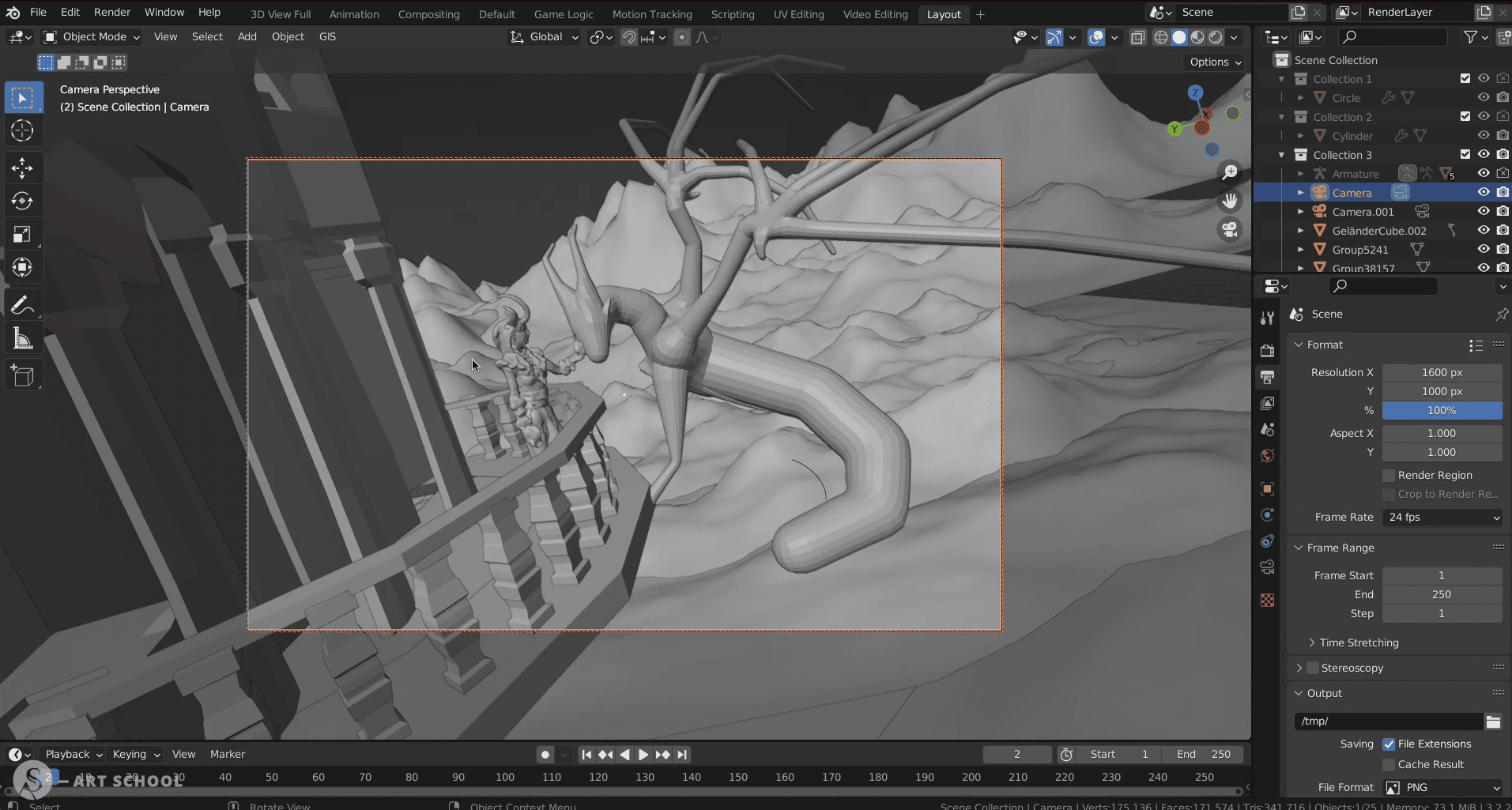Select the Select Box tool
Image resolution: width=1512 pixels, height=810 pixels.
(22, 98)
